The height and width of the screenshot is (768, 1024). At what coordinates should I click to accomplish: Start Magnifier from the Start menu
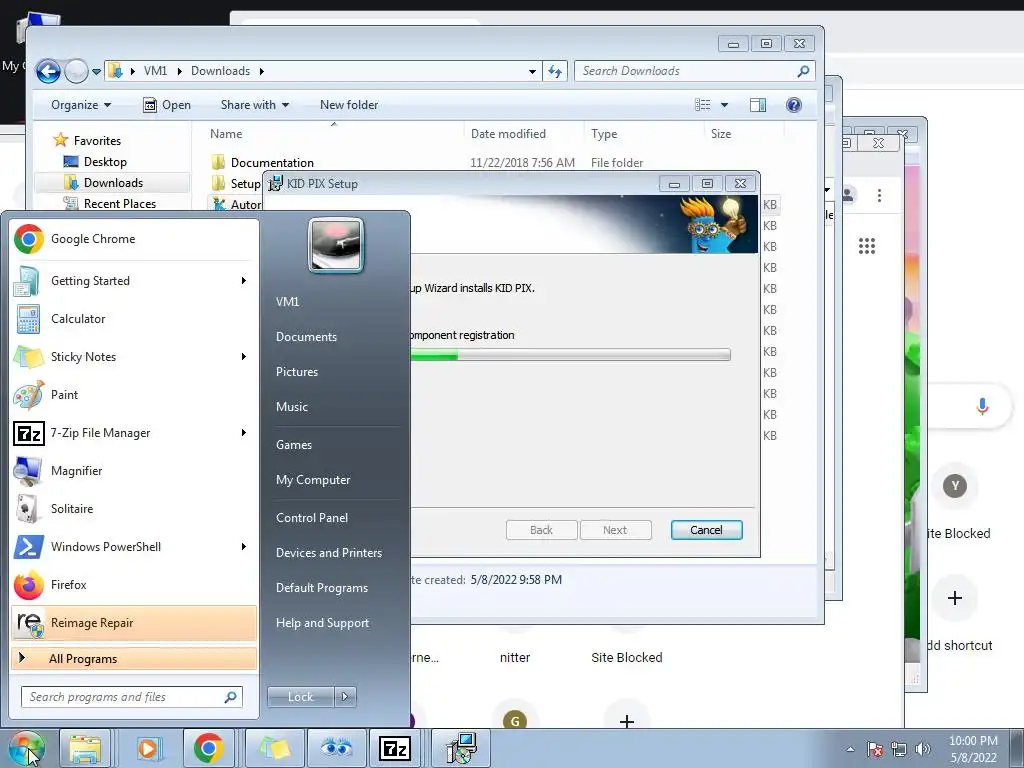pyautogui.click(x=134, y=470)
